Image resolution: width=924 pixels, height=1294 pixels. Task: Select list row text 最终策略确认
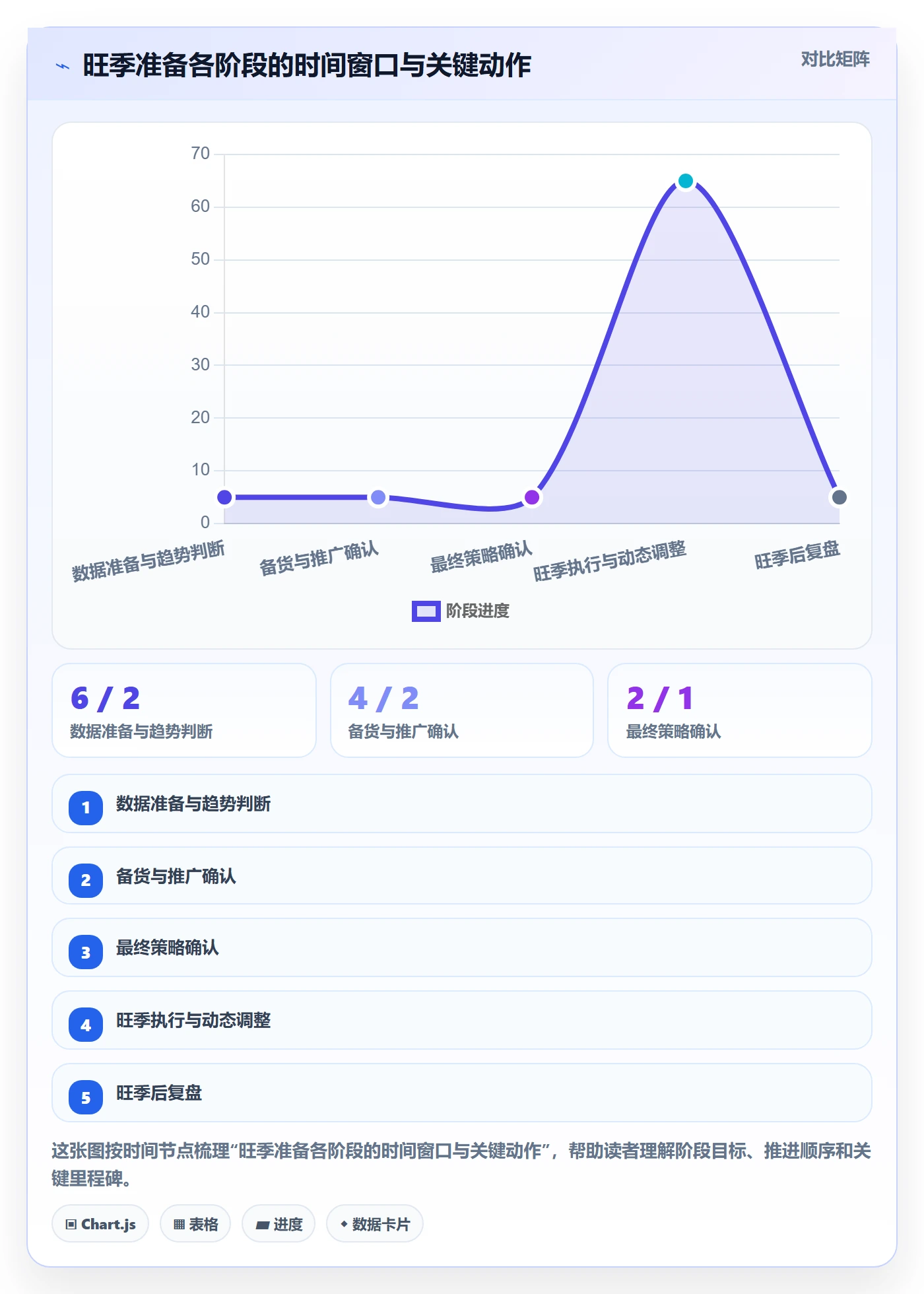pyautogui.click(x=168, y=948)
